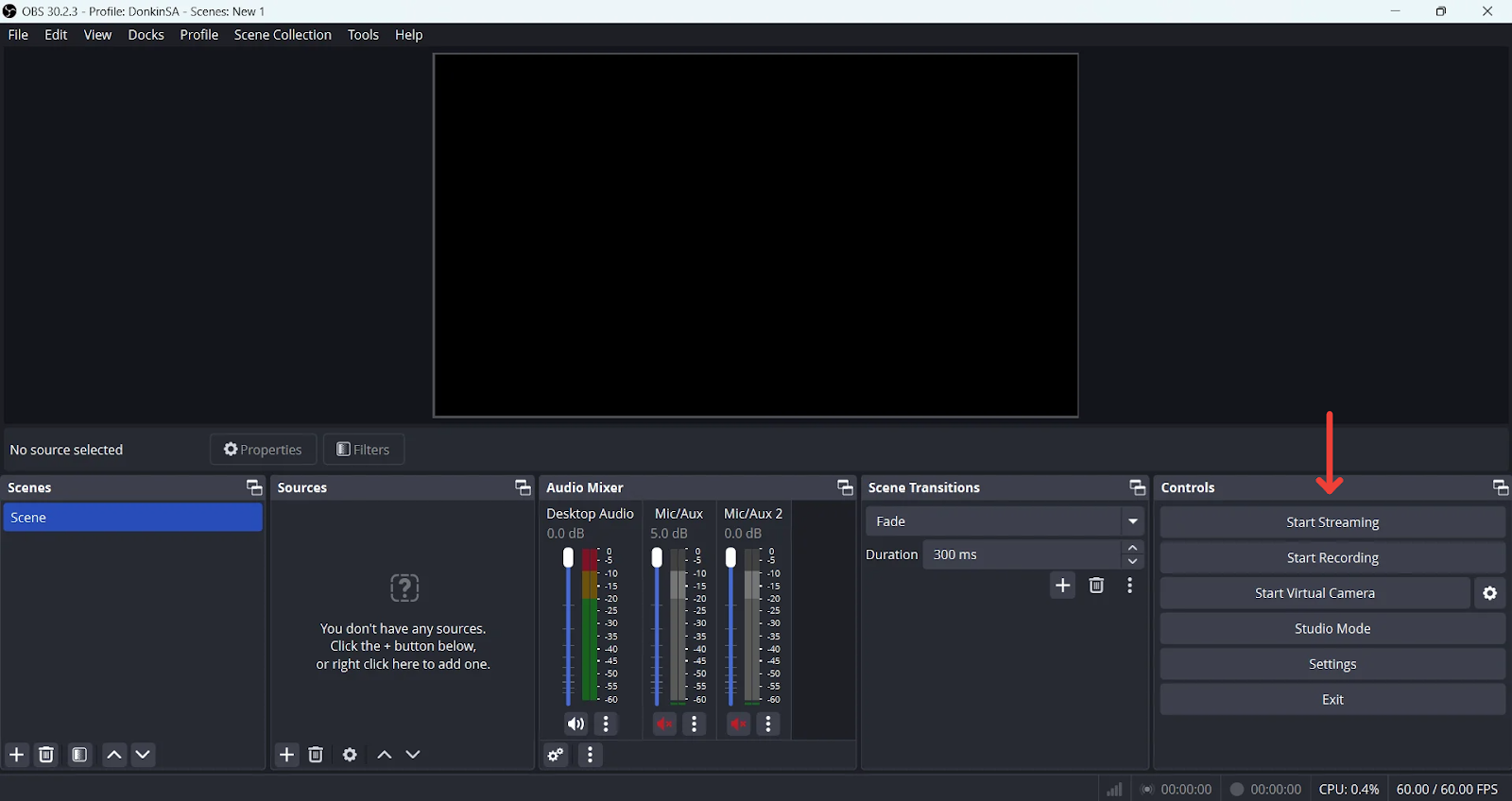This screenshot has height=801, width=1512.
Task: Open advanced audio properties gears icon
Action: 557,755
